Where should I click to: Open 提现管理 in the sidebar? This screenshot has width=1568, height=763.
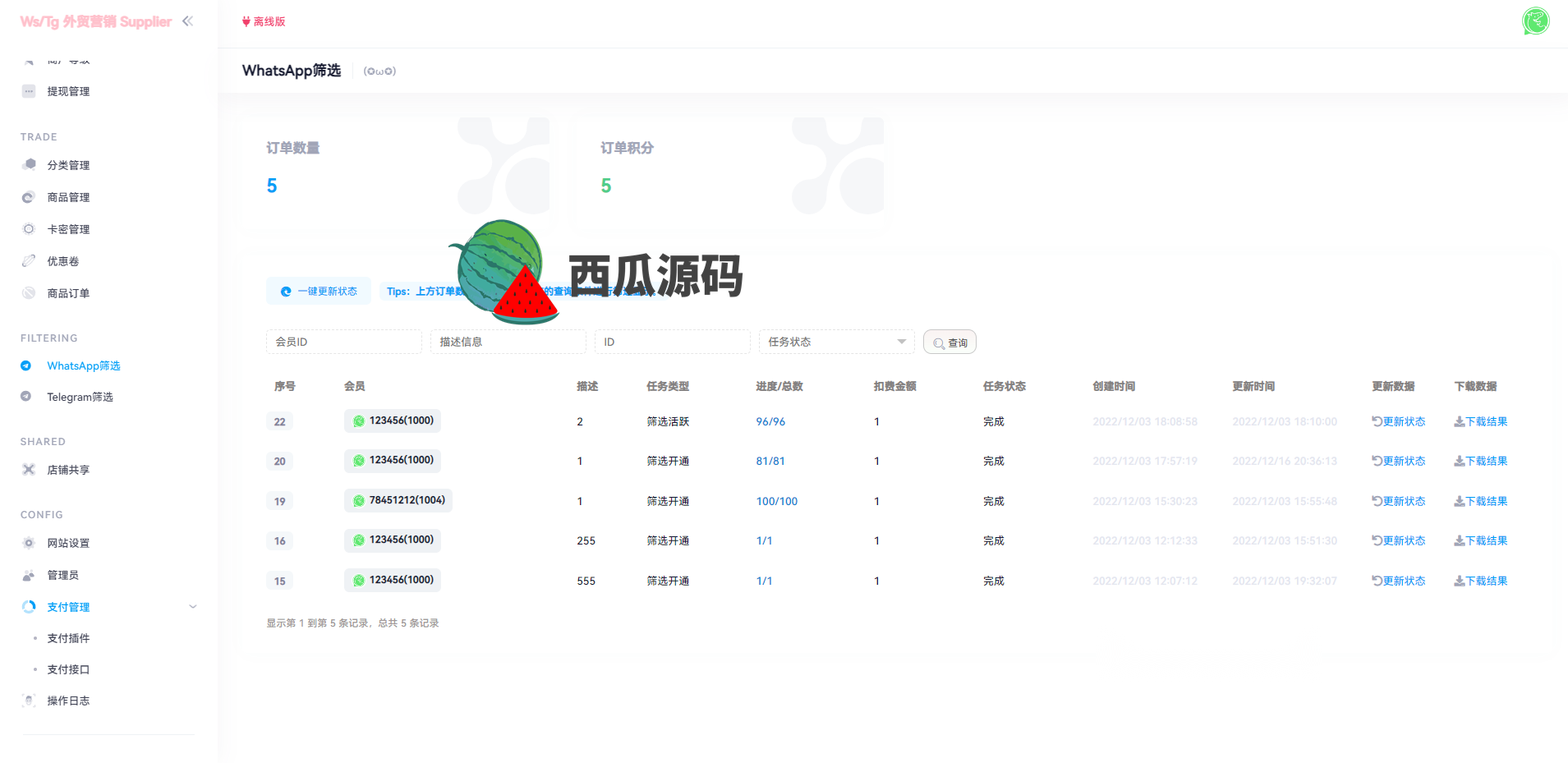click(68, 91)
